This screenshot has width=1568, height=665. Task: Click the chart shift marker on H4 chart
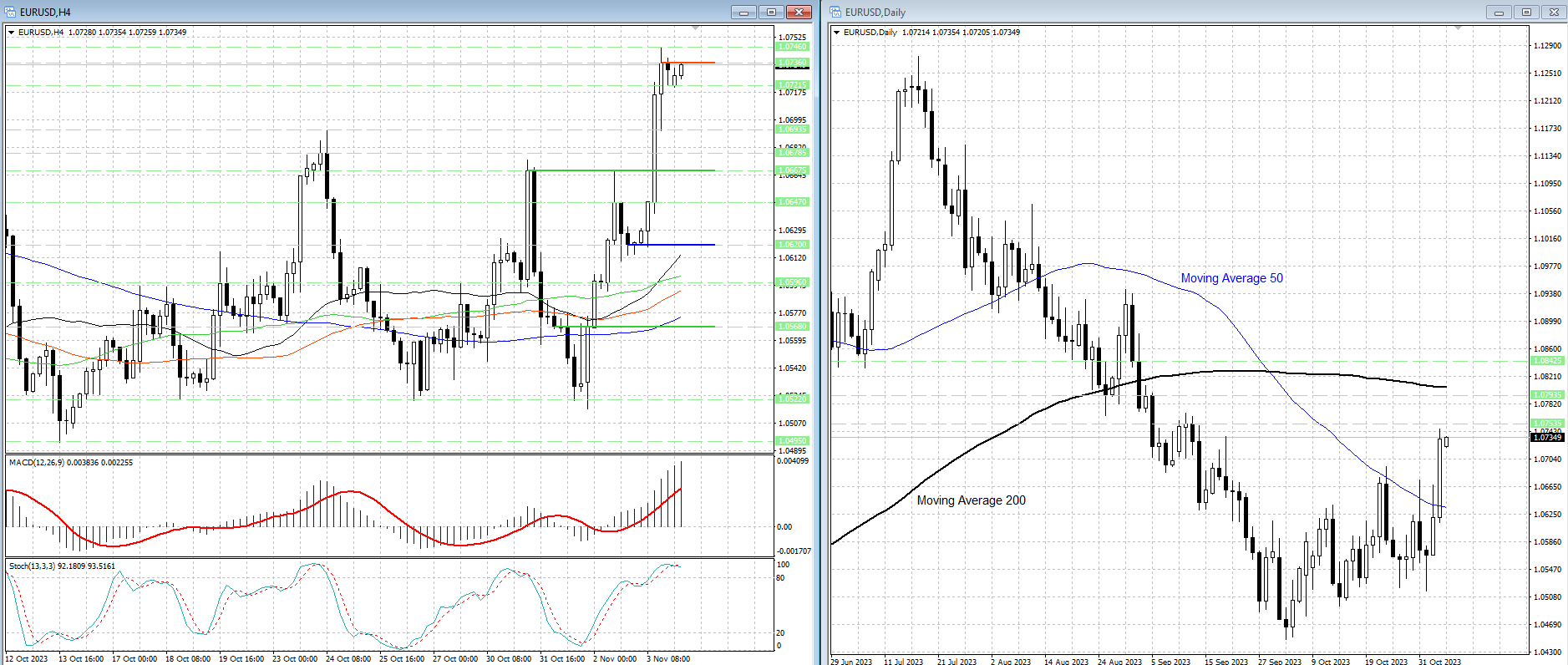pos(696,28)
